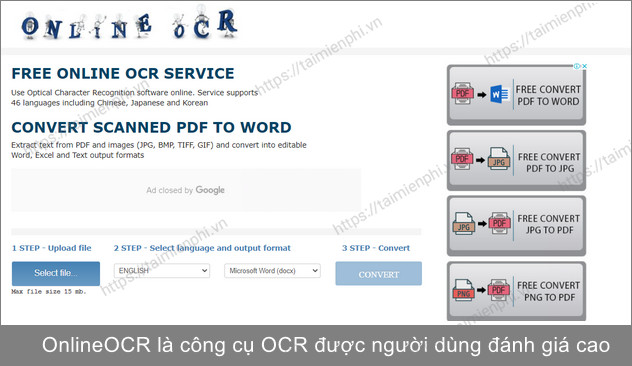Viewport: 632px width, 366px height.
Task: Open the Free Convert PDF to Word banner
Action: click(516, 95)
